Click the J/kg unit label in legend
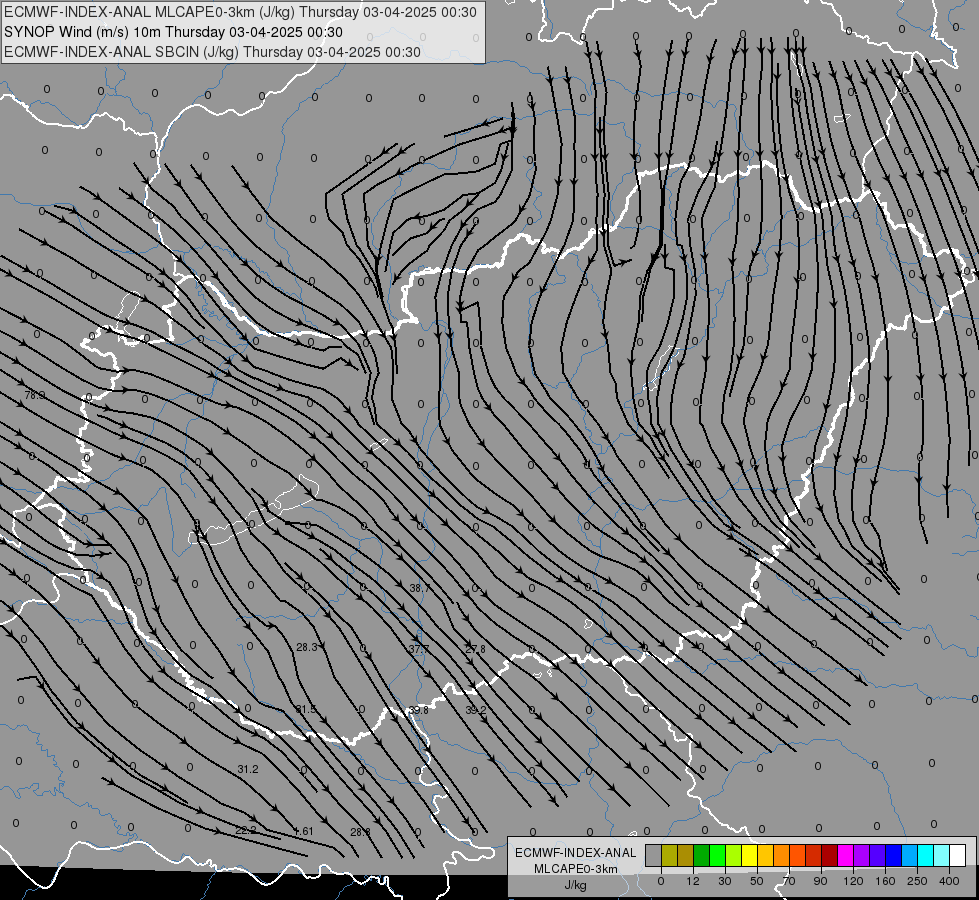 (x=576, y=885)
